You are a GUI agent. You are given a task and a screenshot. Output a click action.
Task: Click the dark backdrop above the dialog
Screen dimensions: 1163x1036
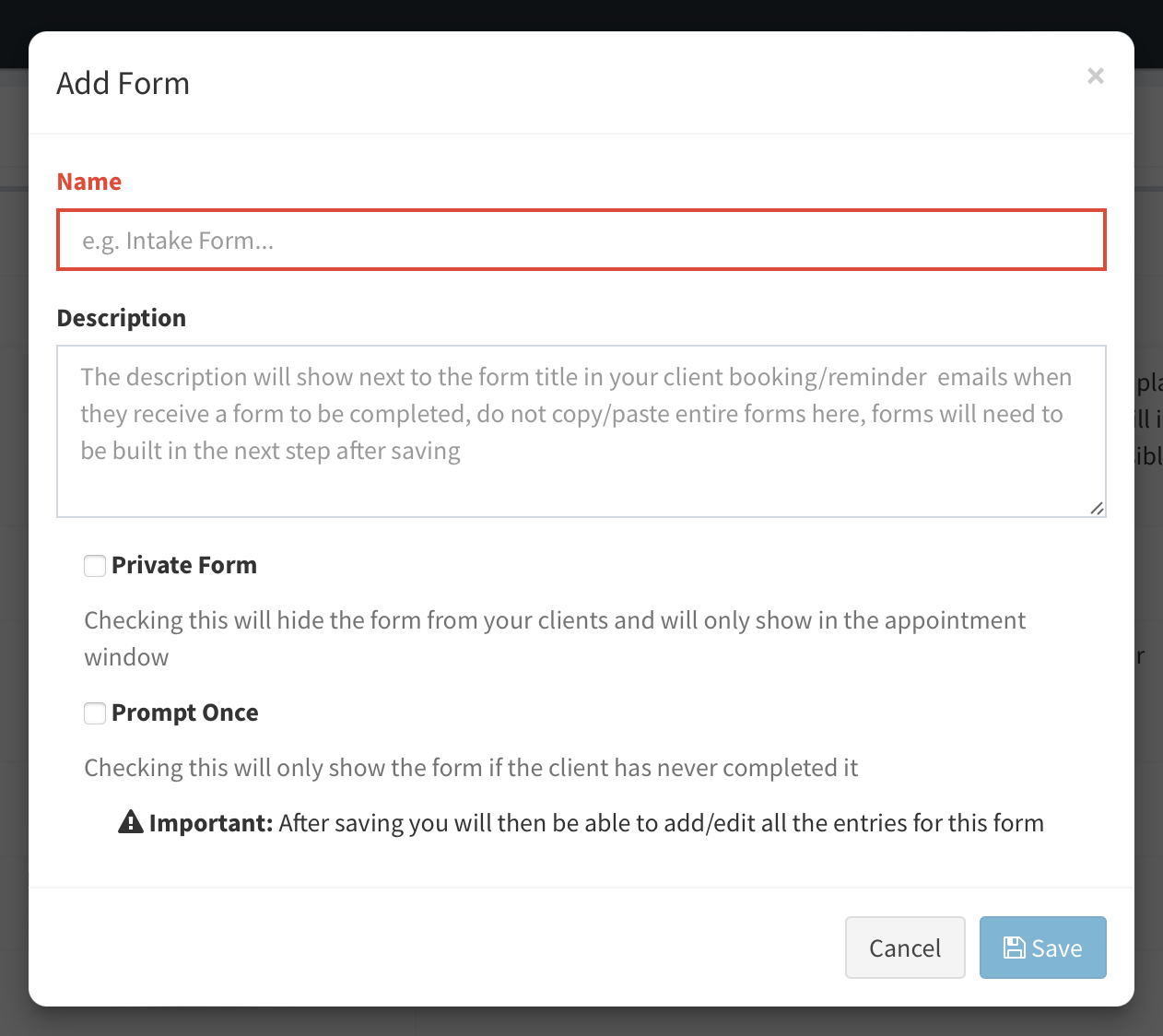(x=581, y=15)
